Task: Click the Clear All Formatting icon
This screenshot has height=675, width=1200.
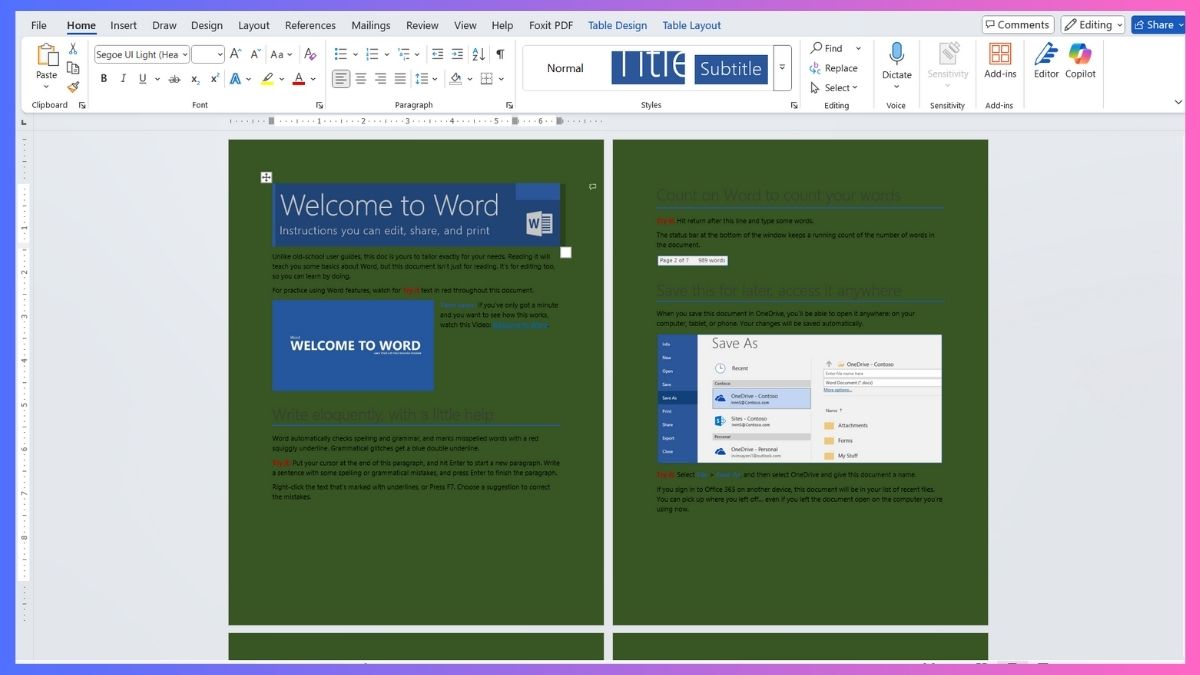Action: coord(310,54)
